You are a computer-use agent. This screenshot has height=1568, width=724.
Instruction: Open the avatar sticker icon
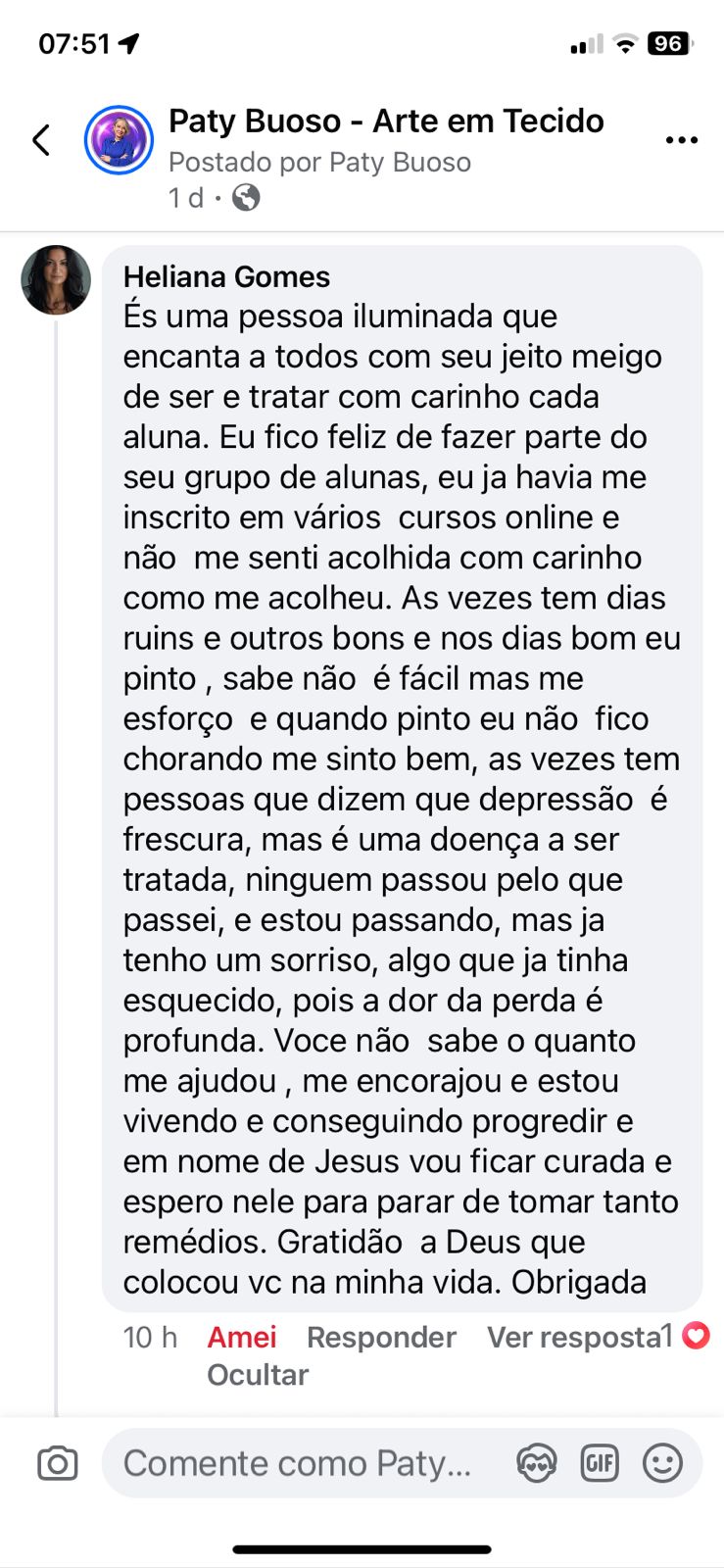tap(536, 1463)
